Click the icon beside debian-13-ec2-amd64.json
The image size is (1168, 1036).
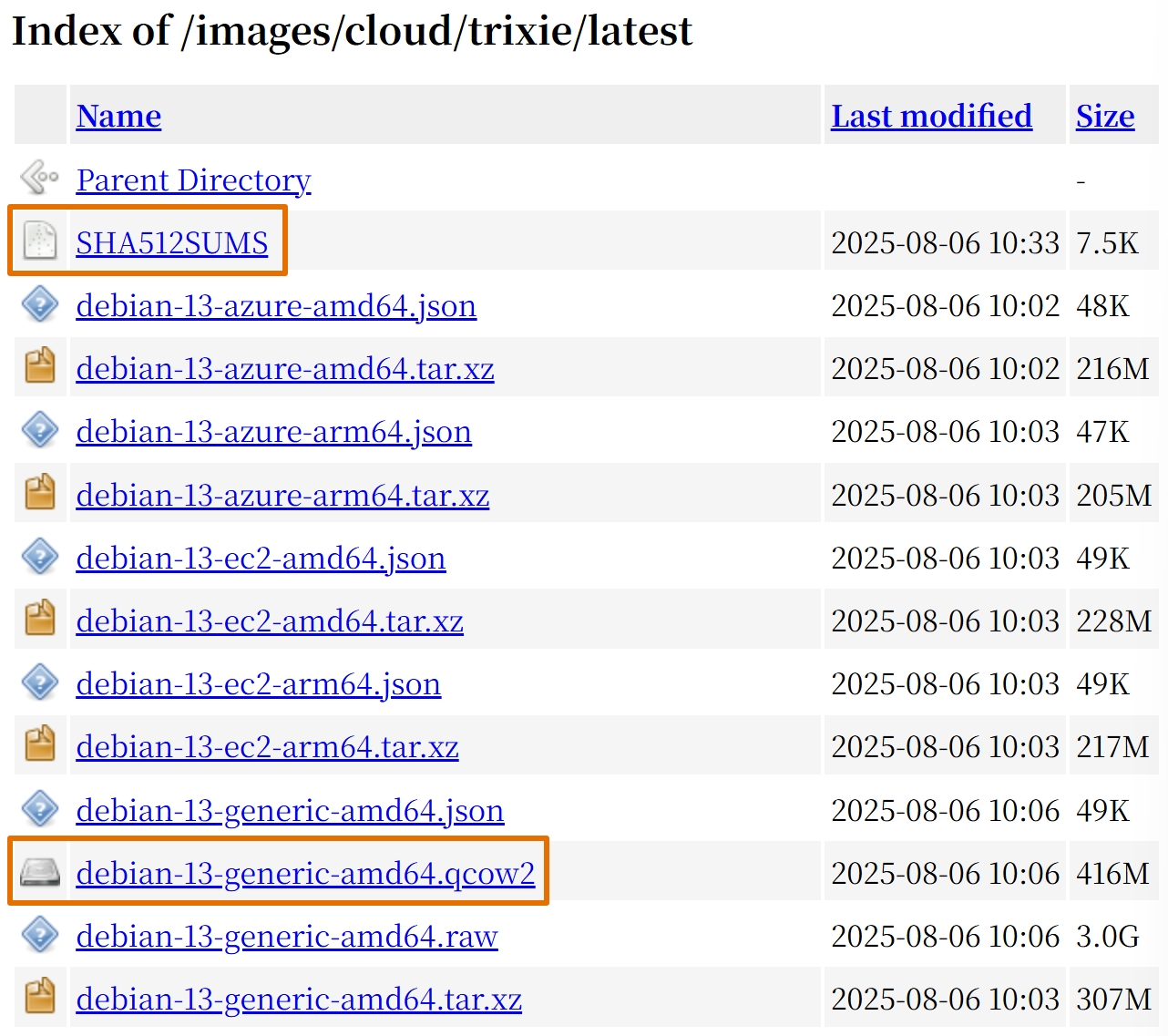tap(39, 557)
